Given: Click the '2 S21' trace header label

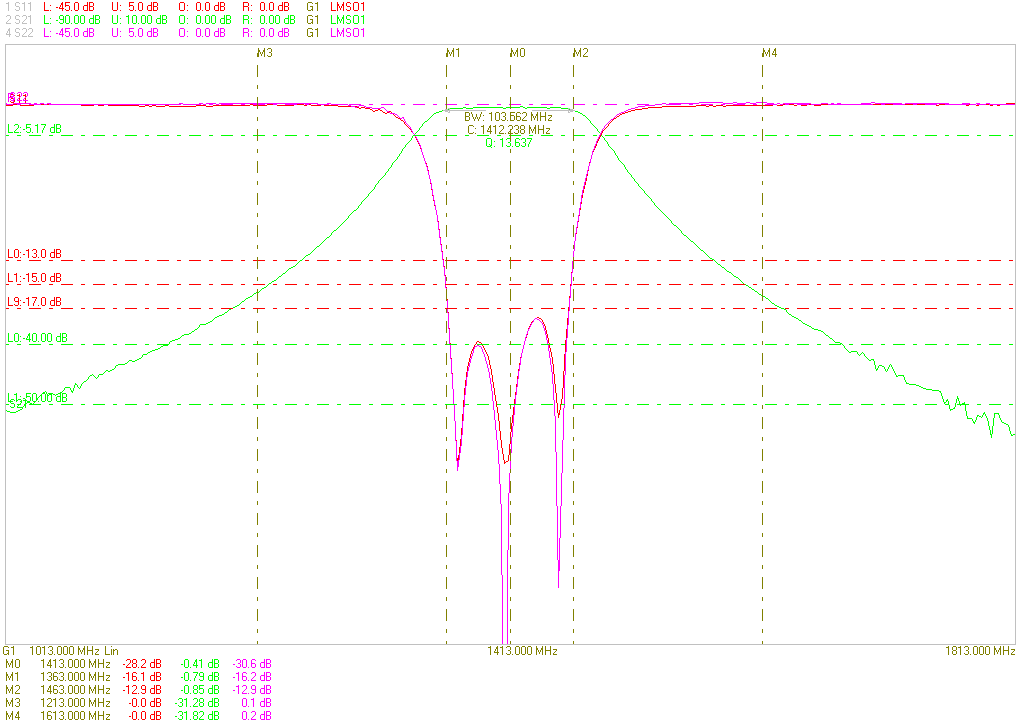Looking at the screenshot, I should click(19, 20).
